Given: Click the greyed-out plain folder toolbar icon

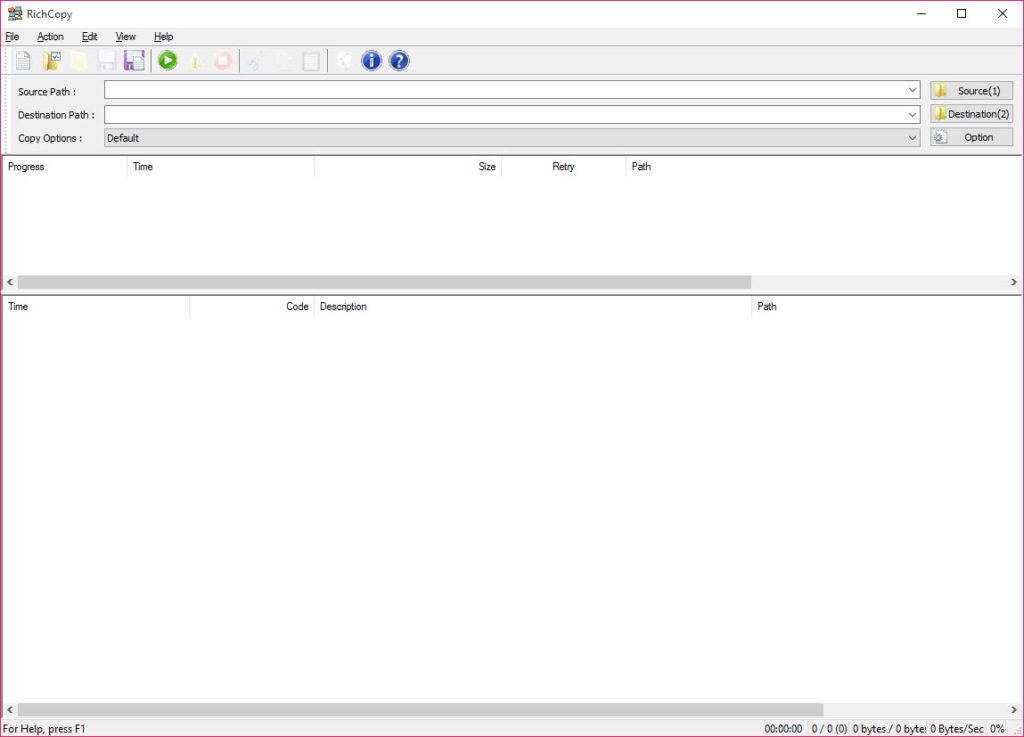Looking at the screenshot, I should 78,61.
